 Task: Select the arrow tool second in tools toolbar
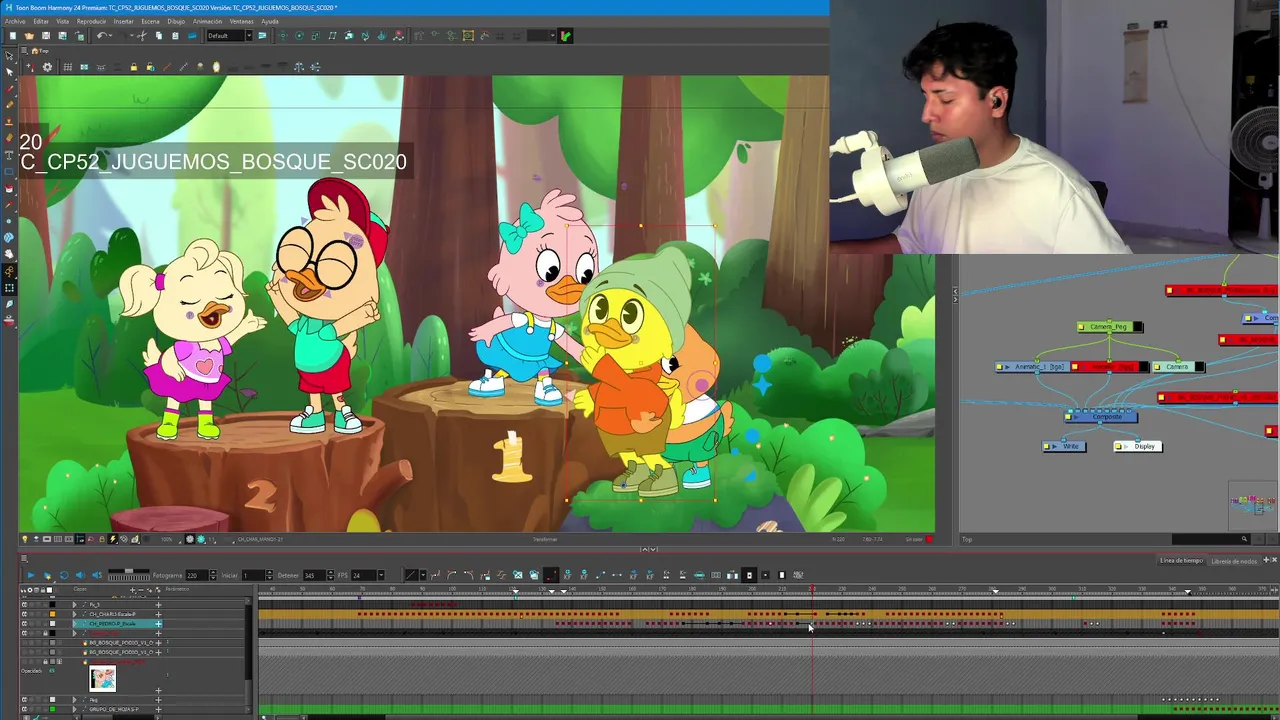coord(9,72)
